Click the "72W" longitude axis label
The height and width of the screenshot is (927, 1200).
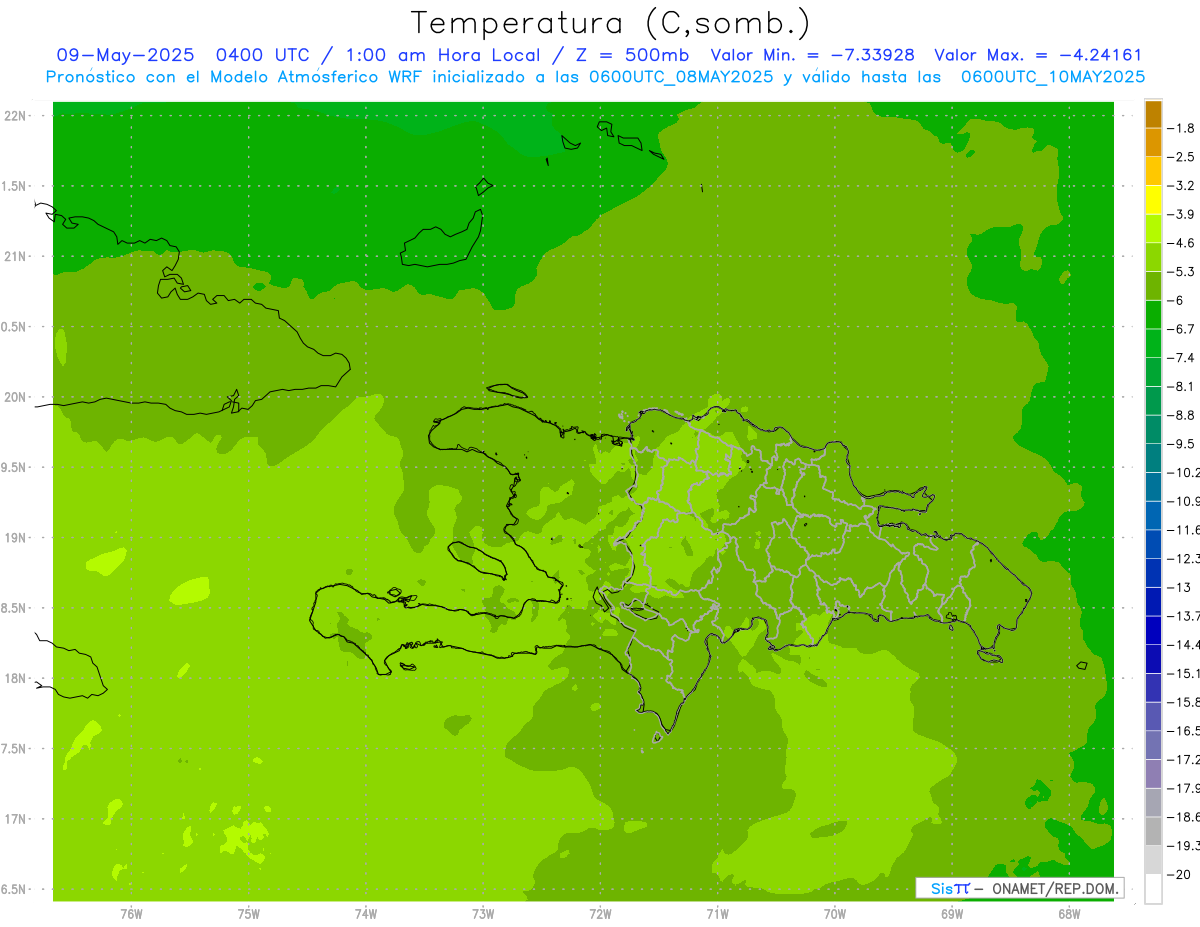click(601, 913)
